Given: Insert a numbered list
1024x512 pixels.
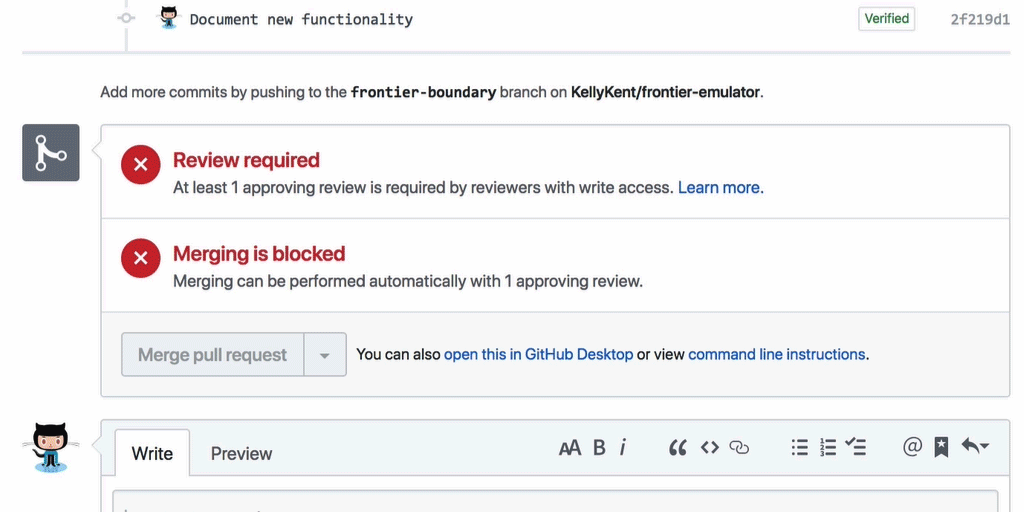Looking at the screenshot, I should coord(827,448).
